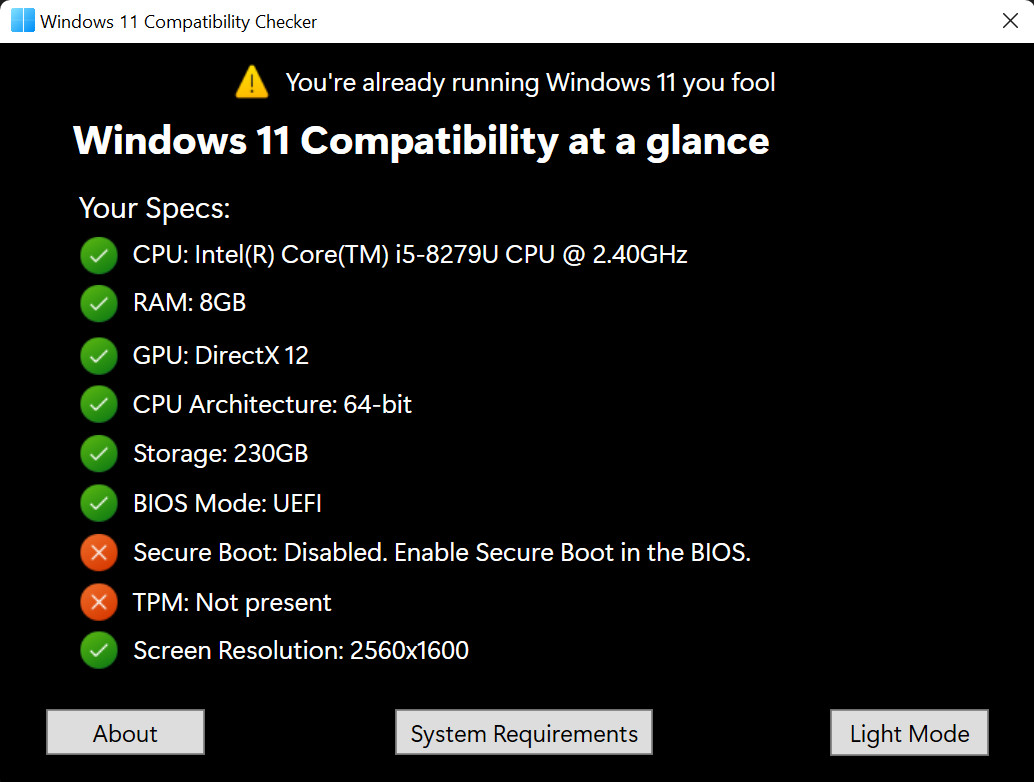Click the green check icon beside CPU
This screenshot has width=1034, height=782.
point(99,255)
